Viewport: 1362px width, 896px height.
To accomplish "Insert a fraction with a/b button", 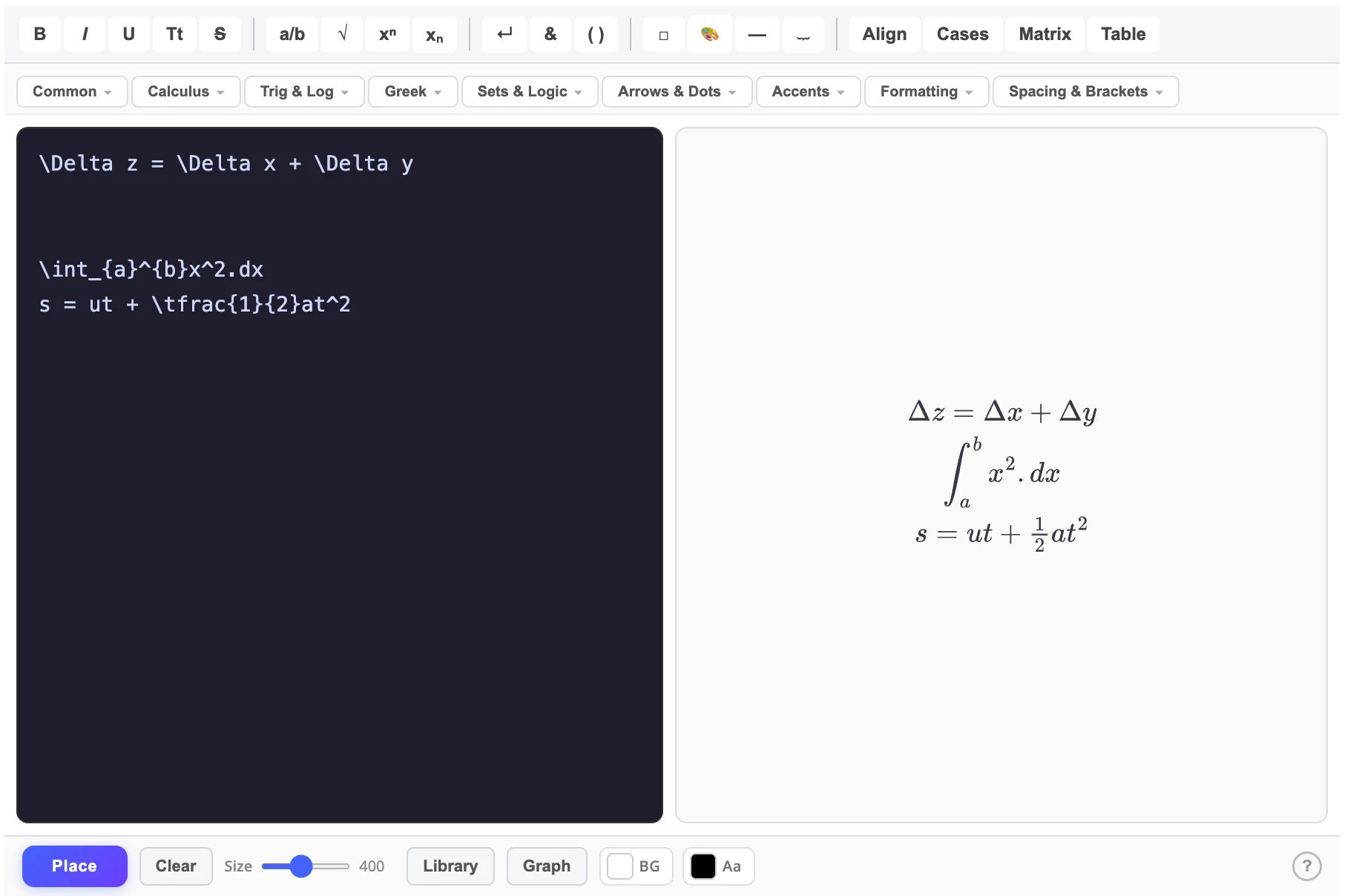I will point(292,34).
